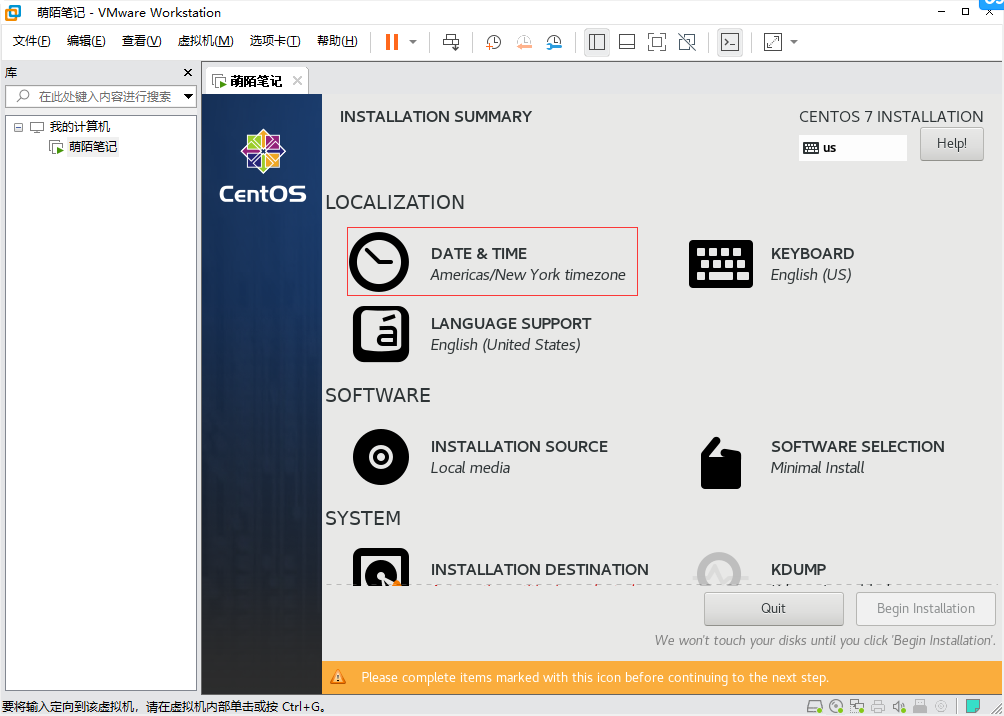The image size is (1004, 716).
Task: Revert the virtual machine to its previous snapshot
Action: tap(524, 42)
